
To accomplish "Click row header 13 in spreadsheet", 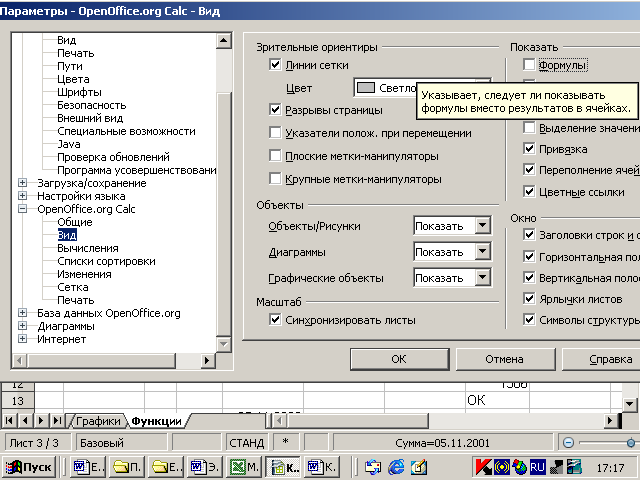I will 18,401.
